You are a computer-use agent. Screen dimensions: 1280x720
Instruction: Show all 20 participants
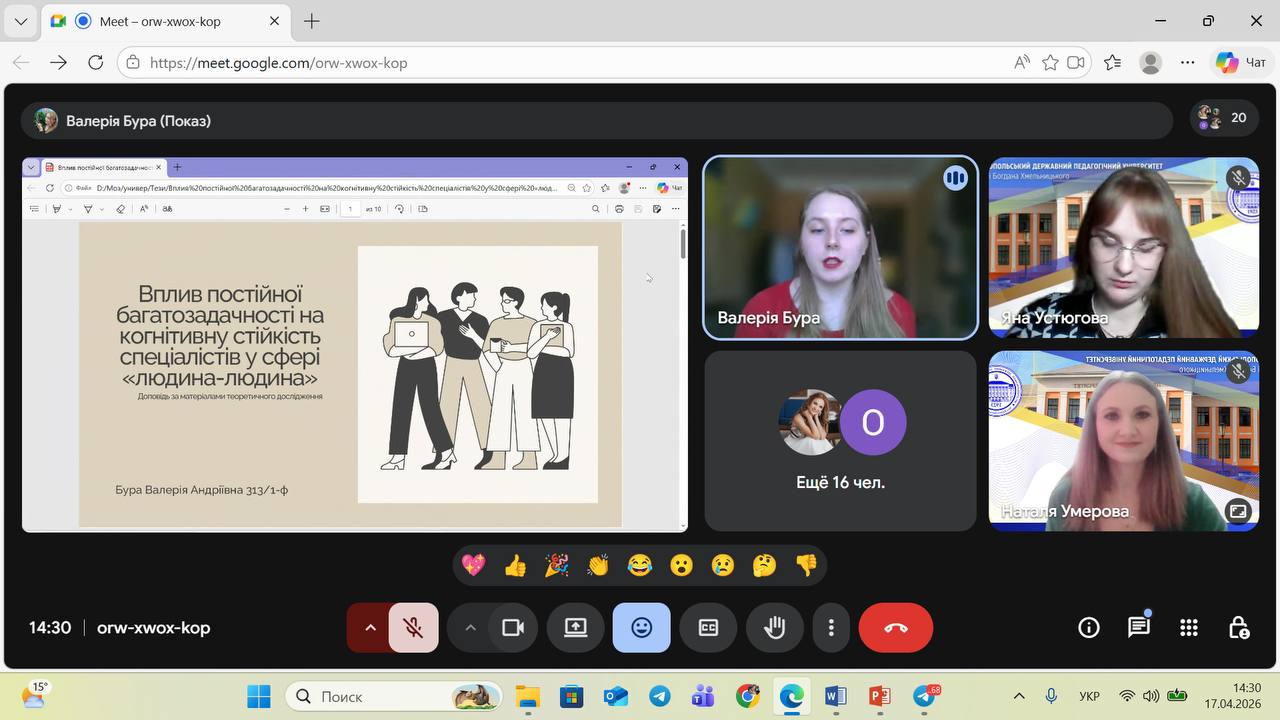pyautogui.click(x=1224, y=118)
